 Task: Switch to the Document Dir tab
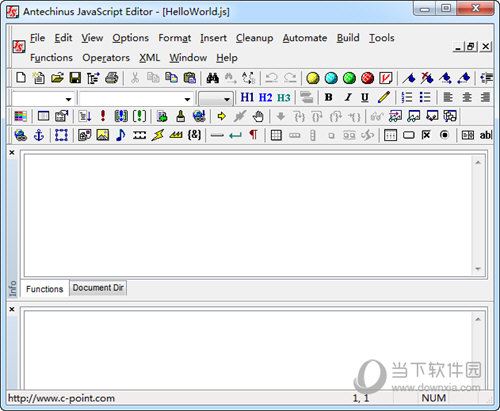pos(98,288)
